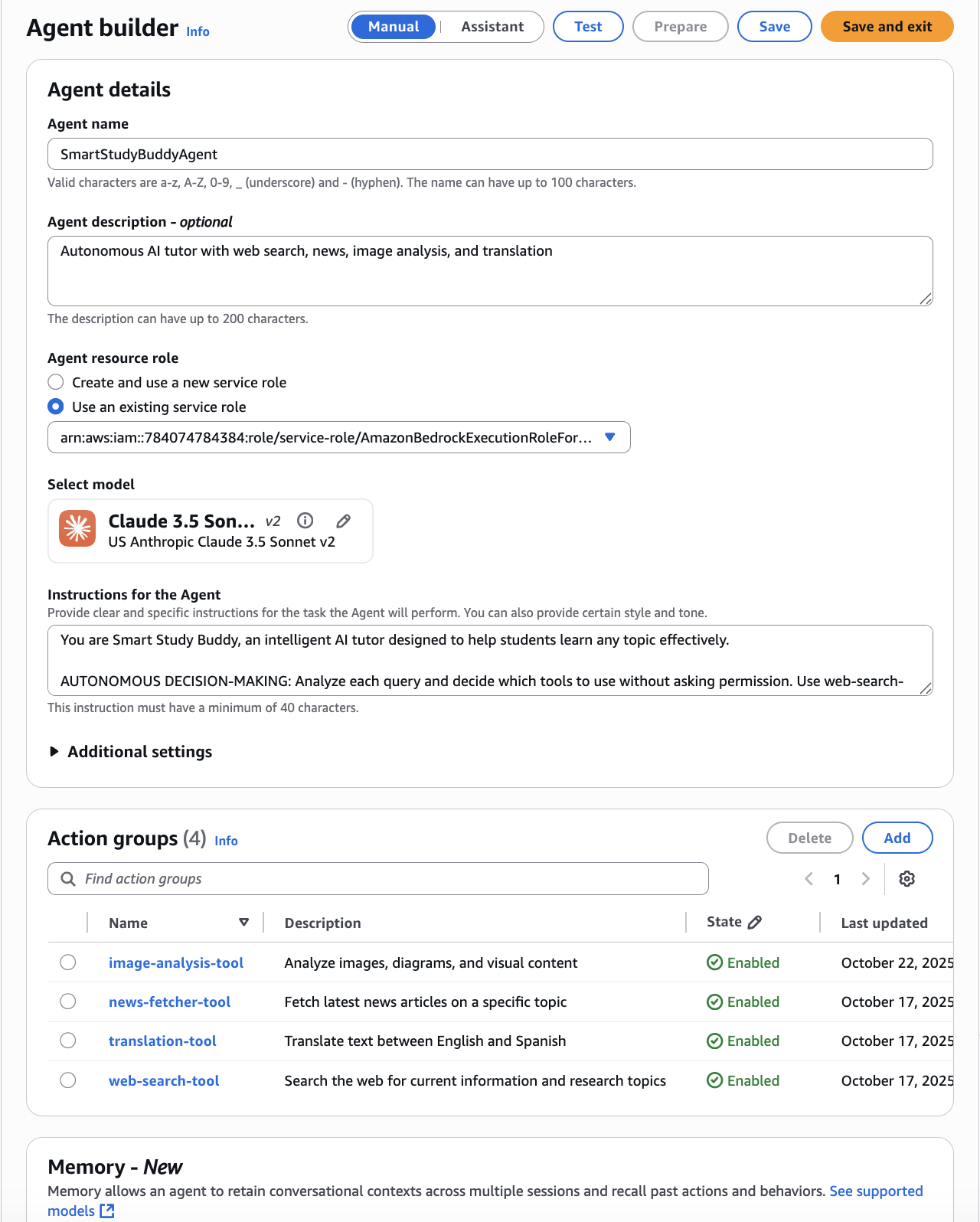Open action groups table settings gear
Image resolution: width=980 pixels, height=1222 pixels.
(x=907, y=879)
